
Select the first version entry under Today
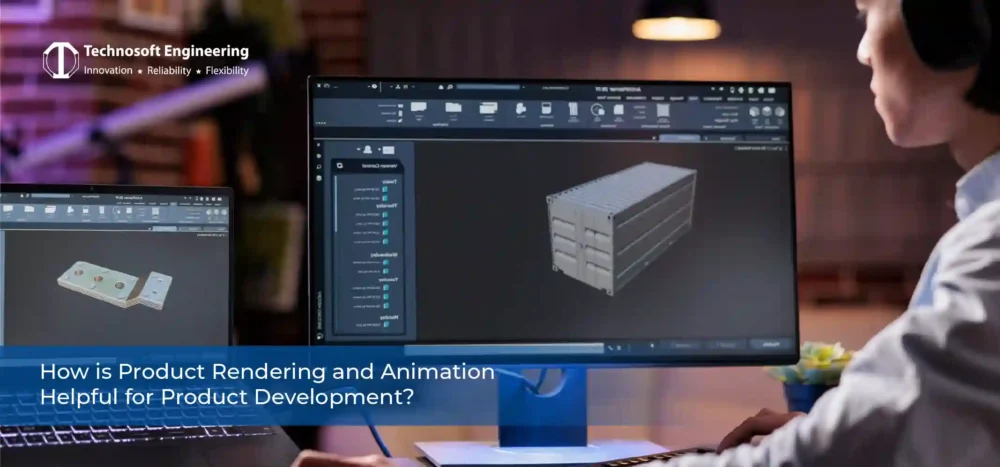click(371, 189)
